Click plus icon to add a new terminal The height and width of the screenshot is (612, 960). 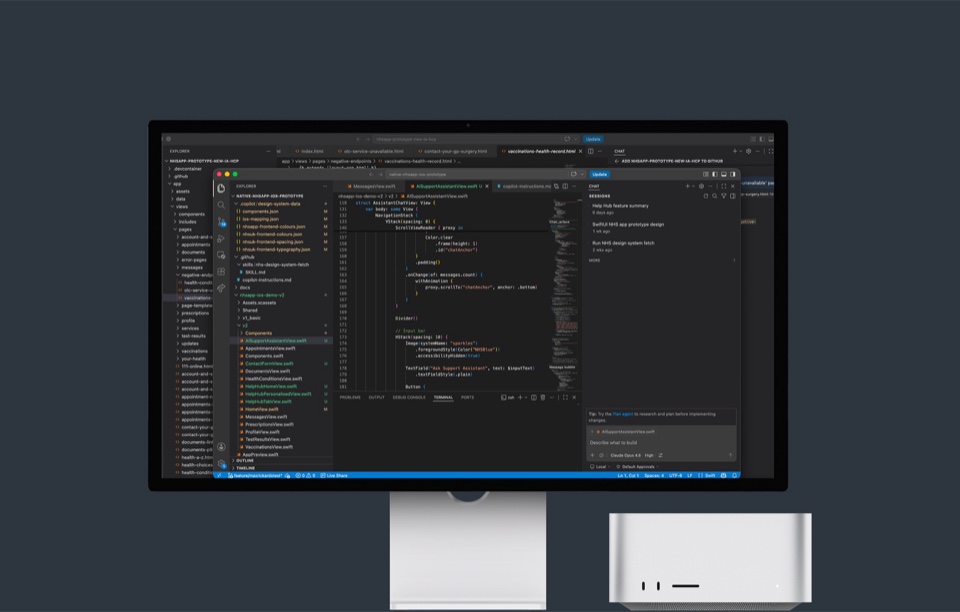point(520,397)
